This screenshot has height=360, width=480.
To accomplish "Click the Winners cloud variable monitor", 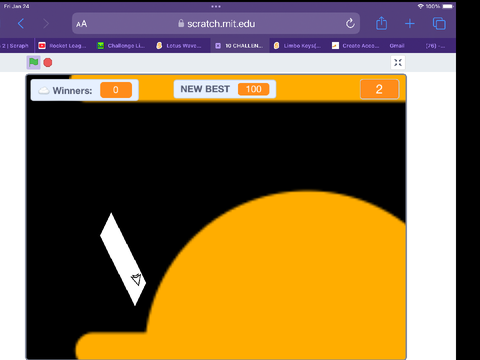I will pos(85,90).
